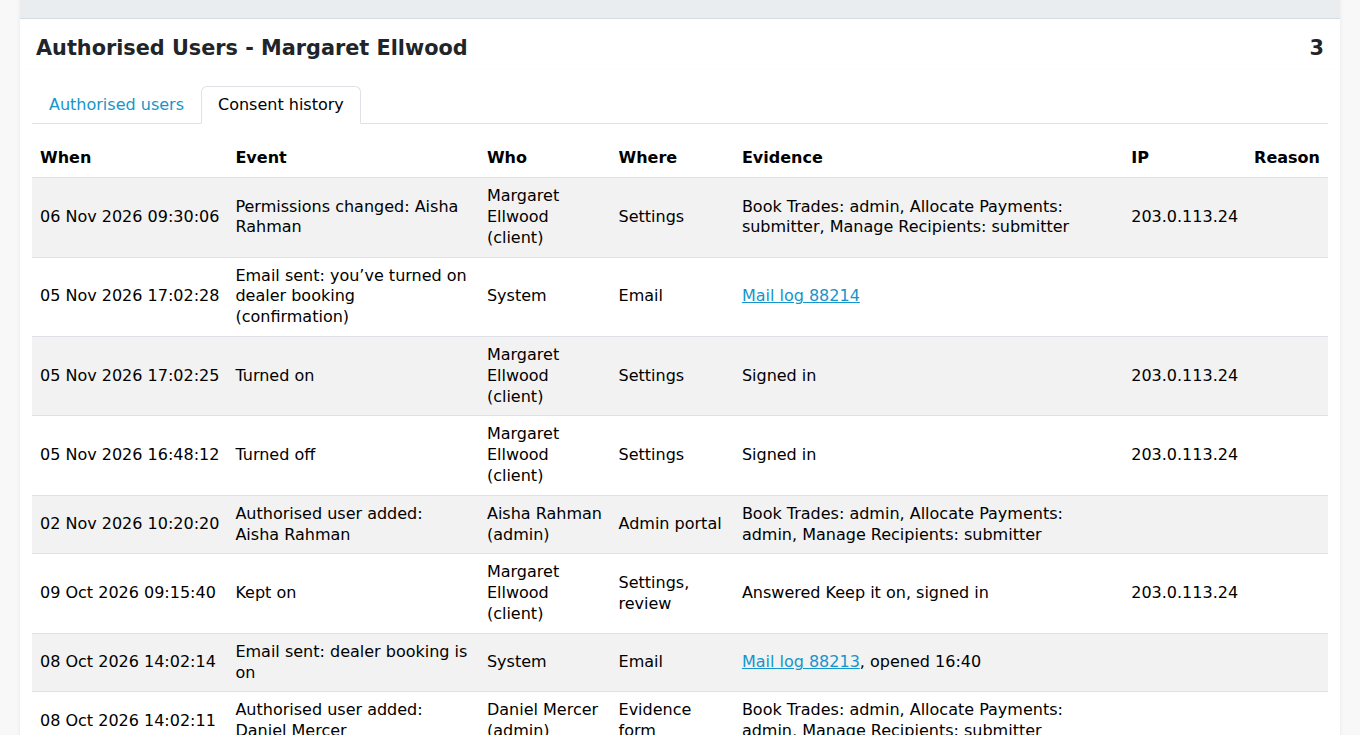Open Mail log 88214 link
1360x735 pixels.
point(801,296)
